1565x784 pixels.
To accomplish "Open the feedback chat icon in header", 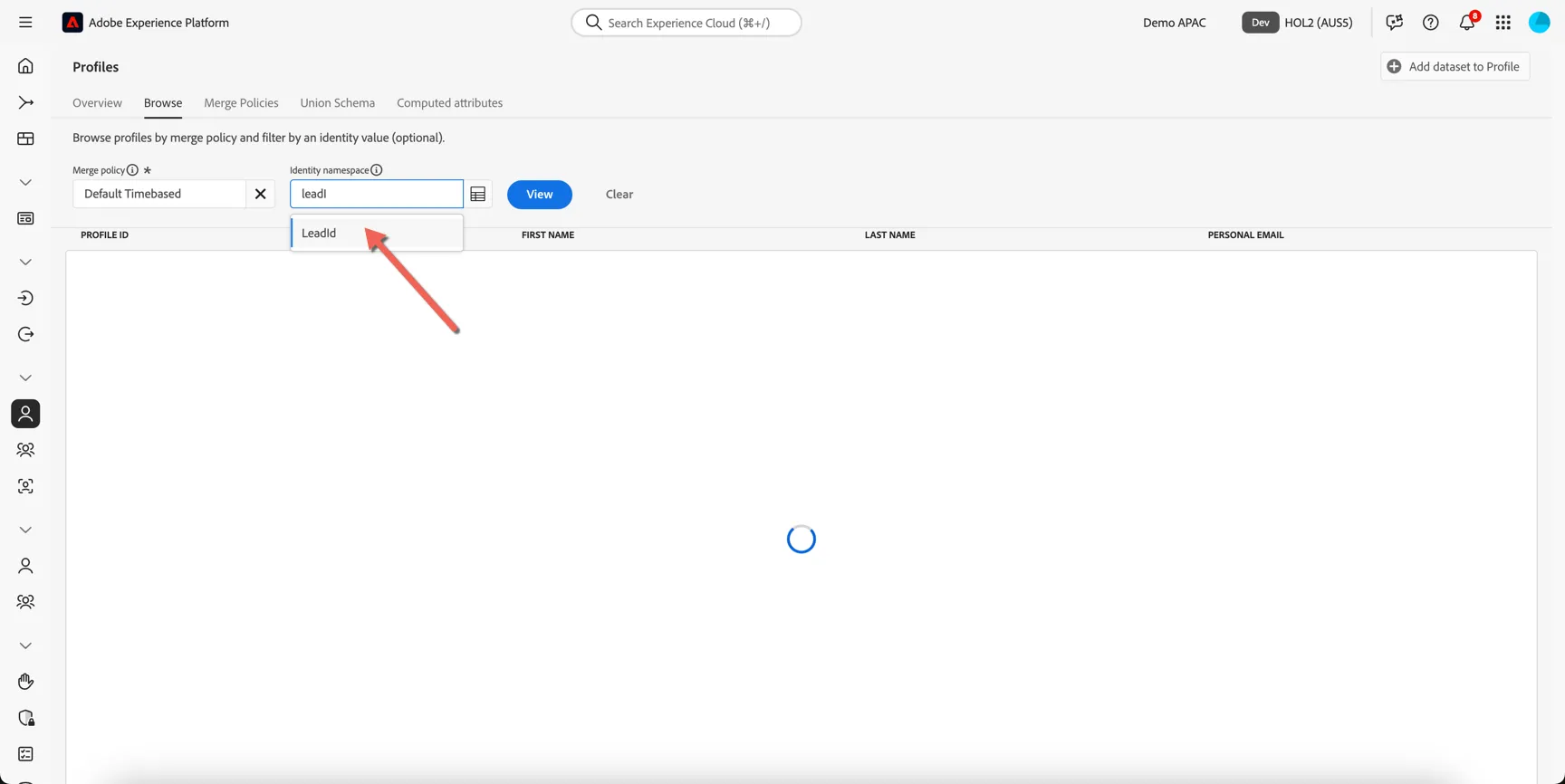I will tap(1394, 23).
